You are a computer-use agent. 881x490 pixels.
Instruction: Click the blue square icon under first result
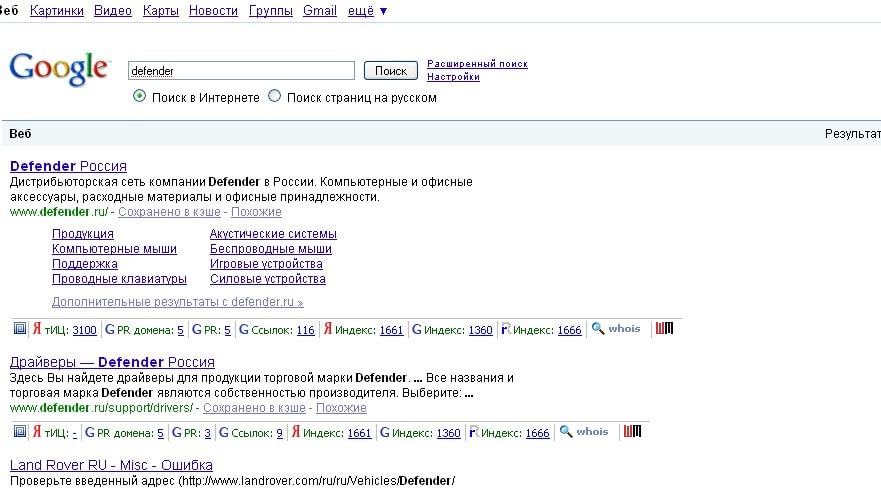click(x=20, y=329)
